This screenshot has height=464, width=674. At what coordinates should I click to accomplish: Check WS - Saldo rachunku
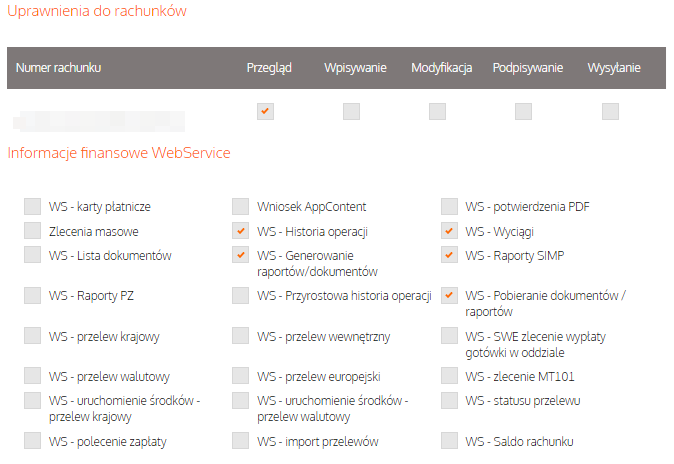(449, 441)
